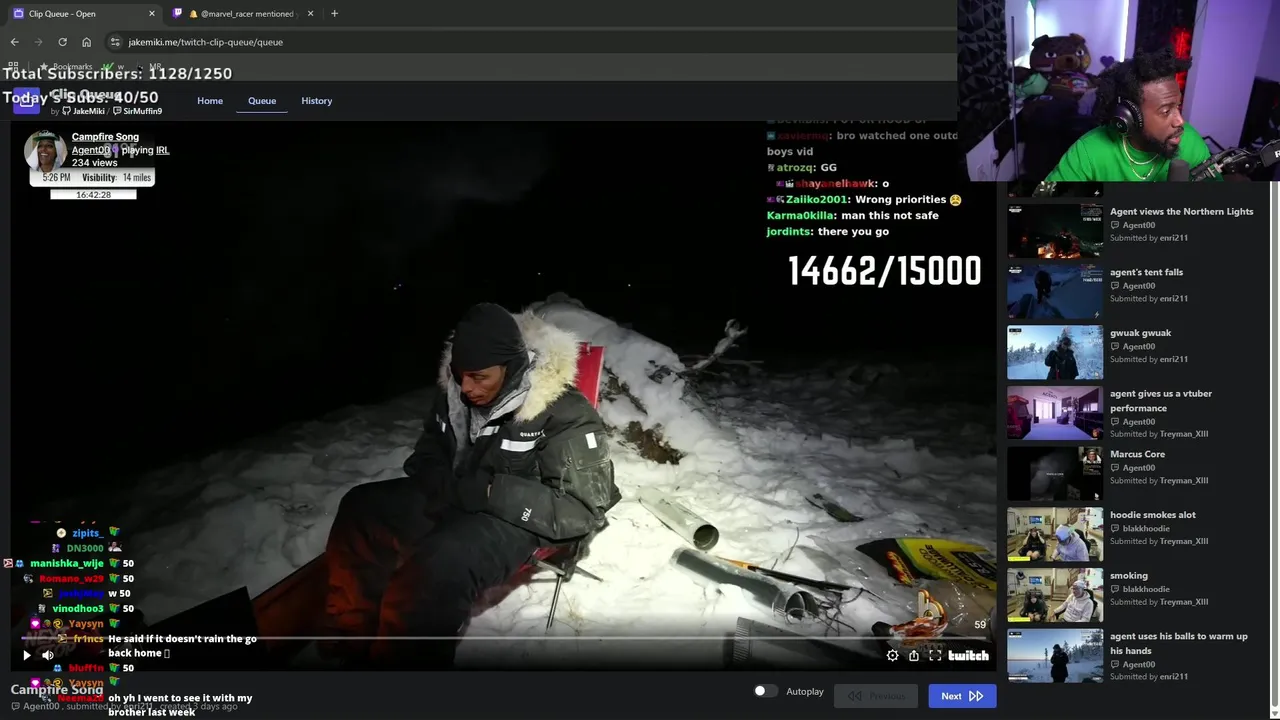The height and width of the screenshot is (720, 1280).
Task: Open agent gives us a vtuber performance
Action: point(1055,413)
